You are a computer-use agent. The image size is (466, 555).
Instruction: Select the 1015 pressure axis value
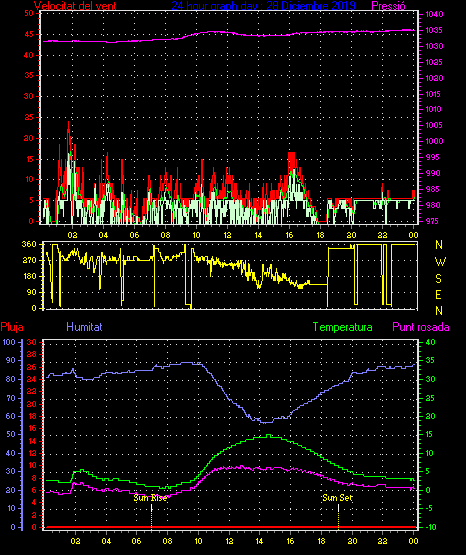(x=433, y=94)
